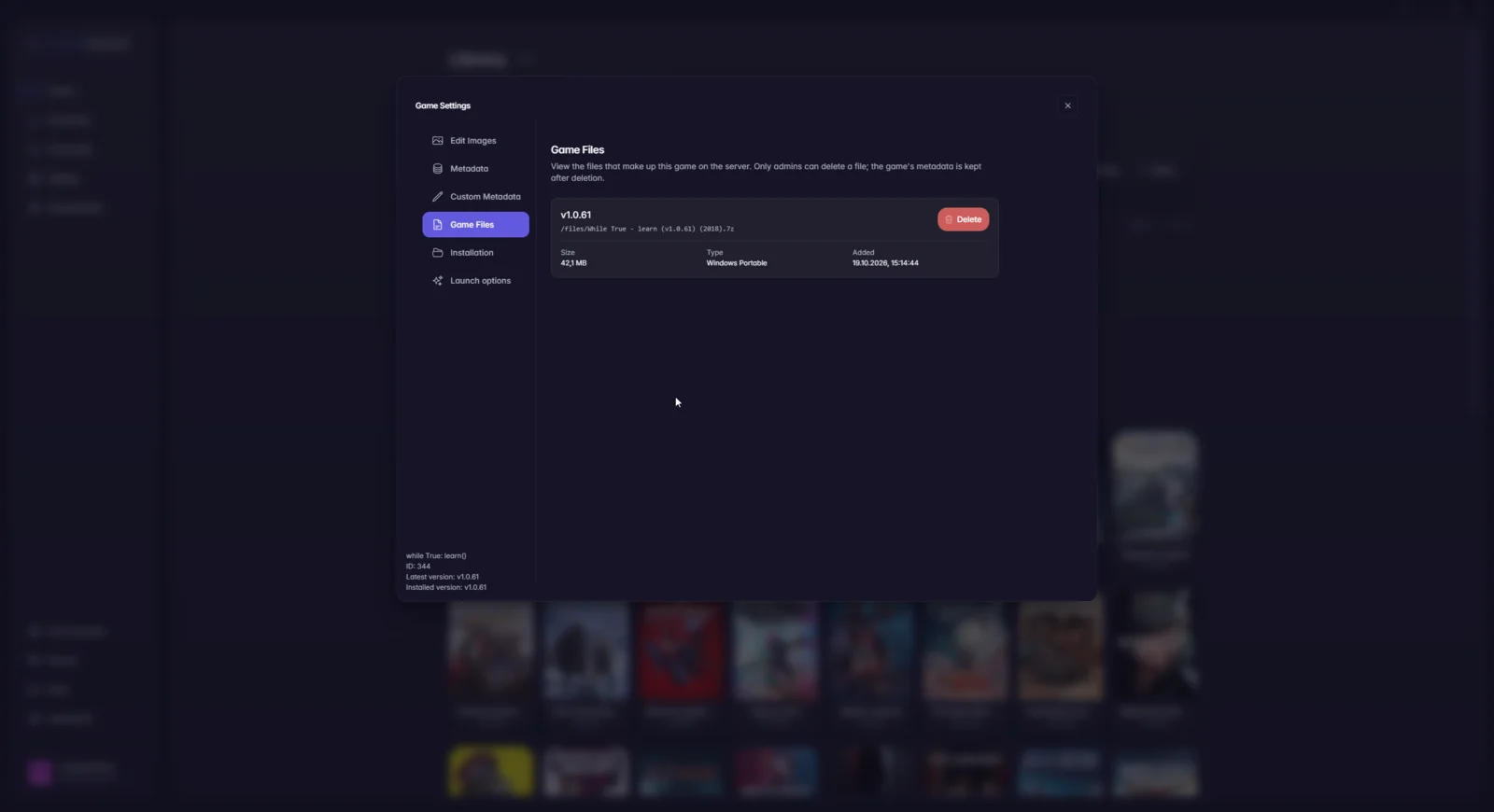The height and width of the screenshot is (812, 1494).
Task: Click the file path ending in "(2018).7z"
Action: (647, 229)
